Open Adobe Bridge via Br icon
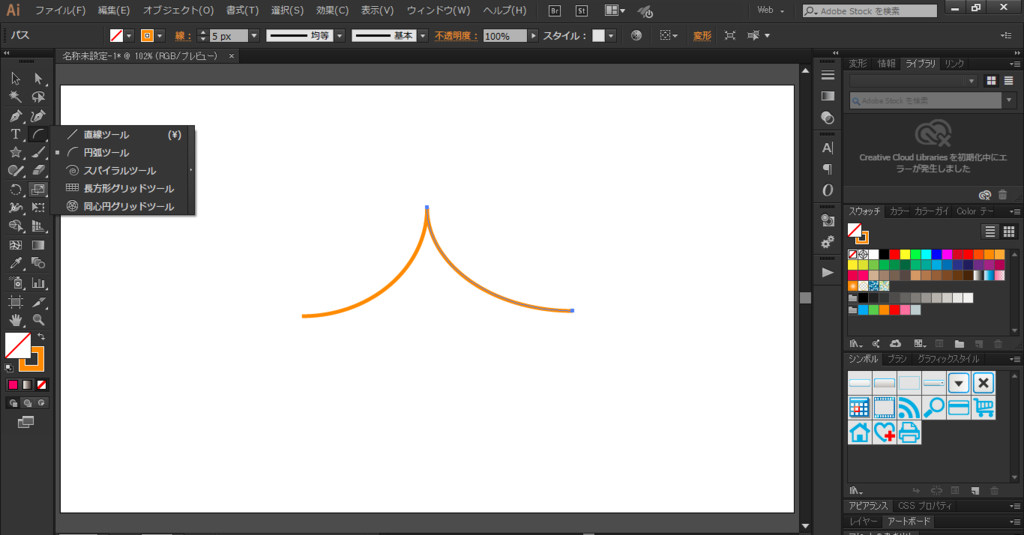1024x535 pixels. click(x=554, y=10)
